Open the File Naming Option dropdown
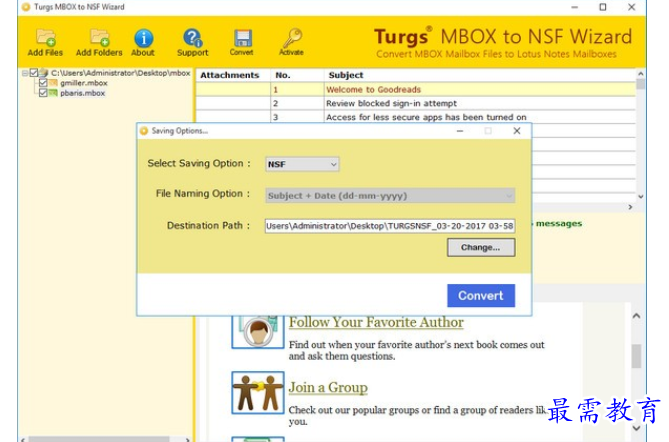 point(390,196)
